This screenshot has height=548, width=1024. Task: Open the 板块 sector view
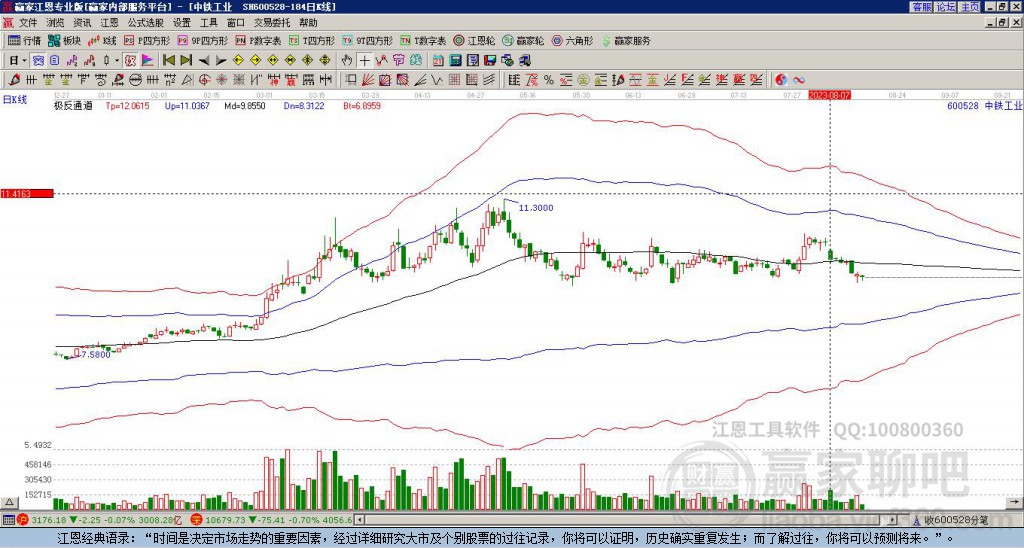tap(64, 41)
